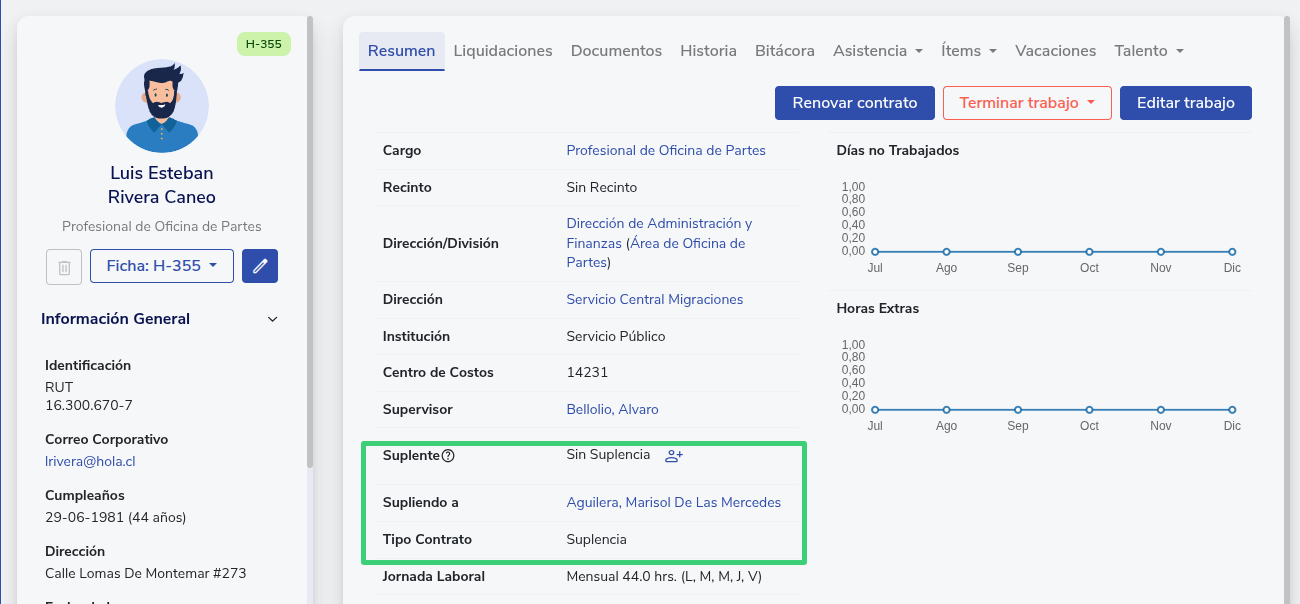This screenshot has height=604, width=1300.
Task: Open the Terminar trabajo dropdown
Action: (x=1027, y=103)
